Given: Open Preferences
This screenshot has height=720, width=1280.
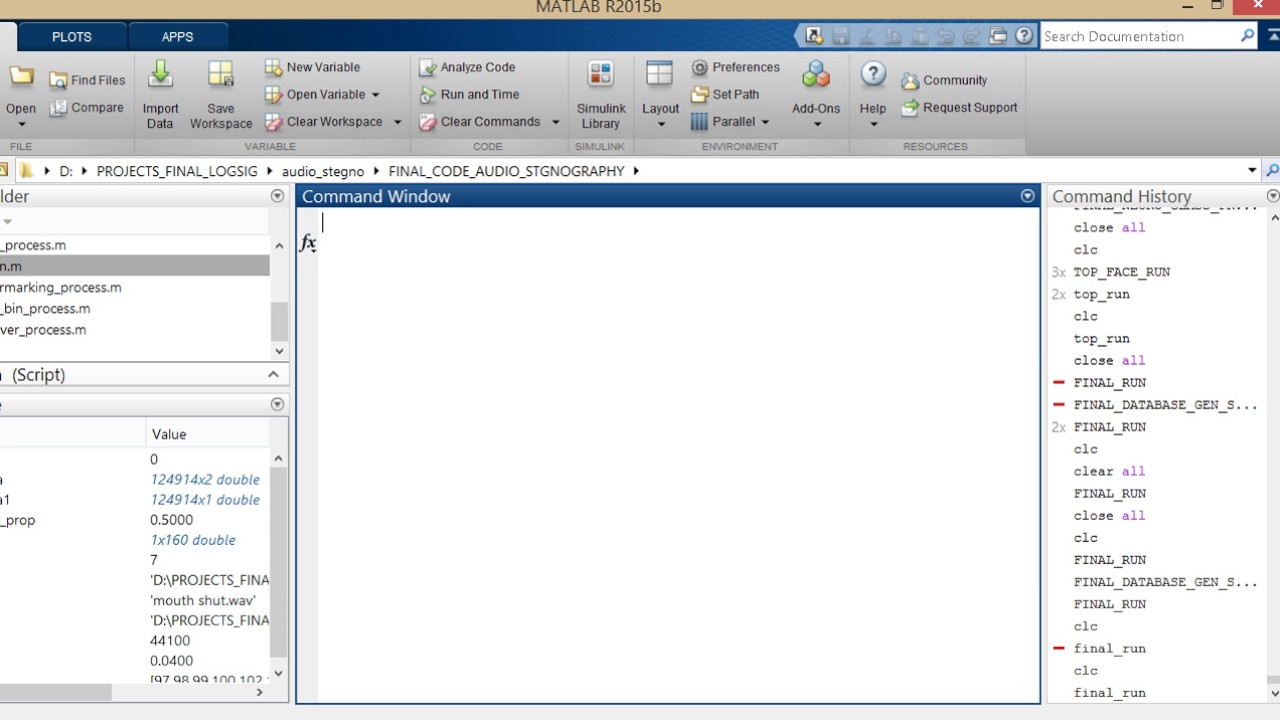Looking at the screenshot, I should (735, 67).
